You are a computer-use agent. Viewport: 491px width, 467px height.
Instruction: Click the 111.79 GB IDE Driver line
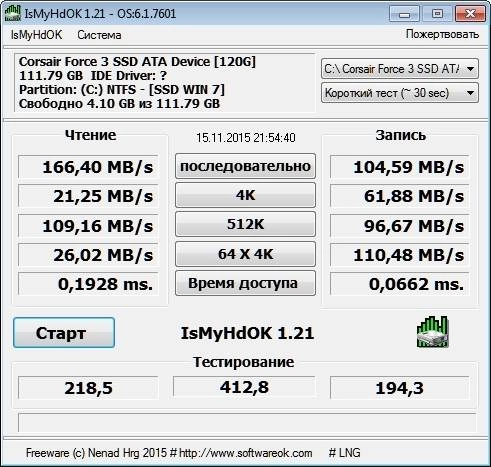pyautogui.click(x=93, y=76)
